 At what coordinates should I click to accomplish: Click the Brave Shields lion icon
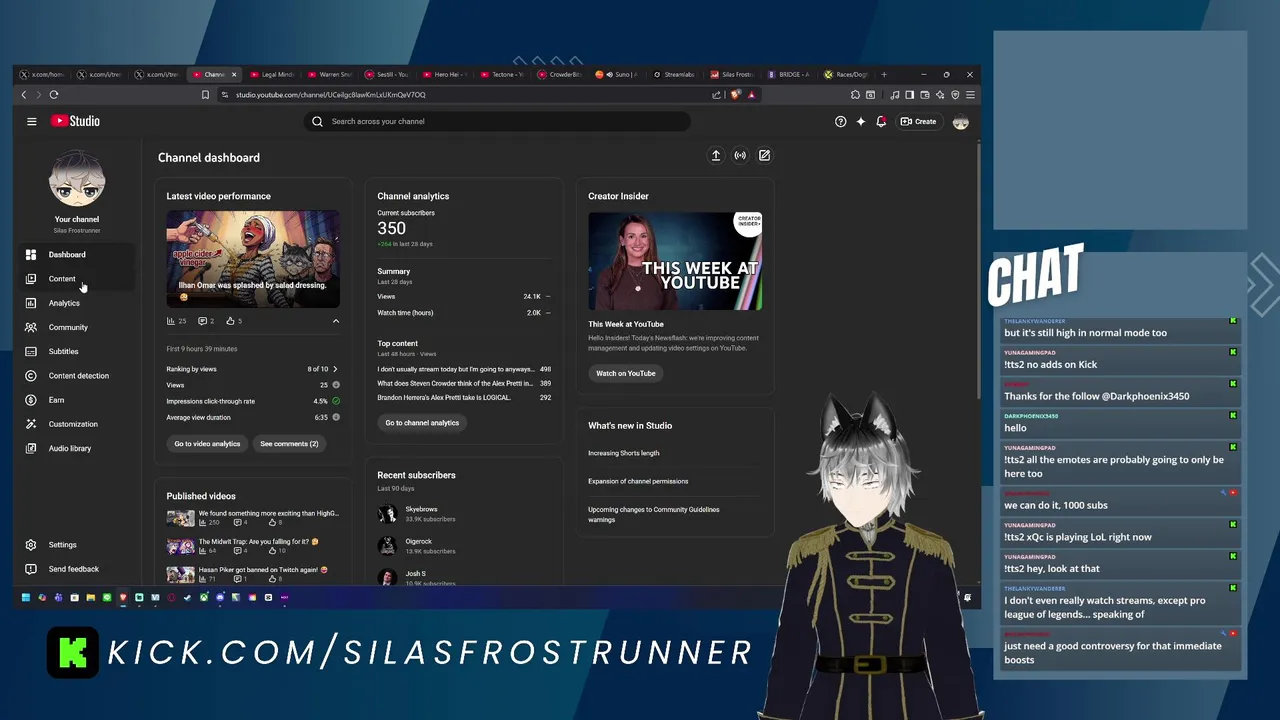(x=736, y=95)
